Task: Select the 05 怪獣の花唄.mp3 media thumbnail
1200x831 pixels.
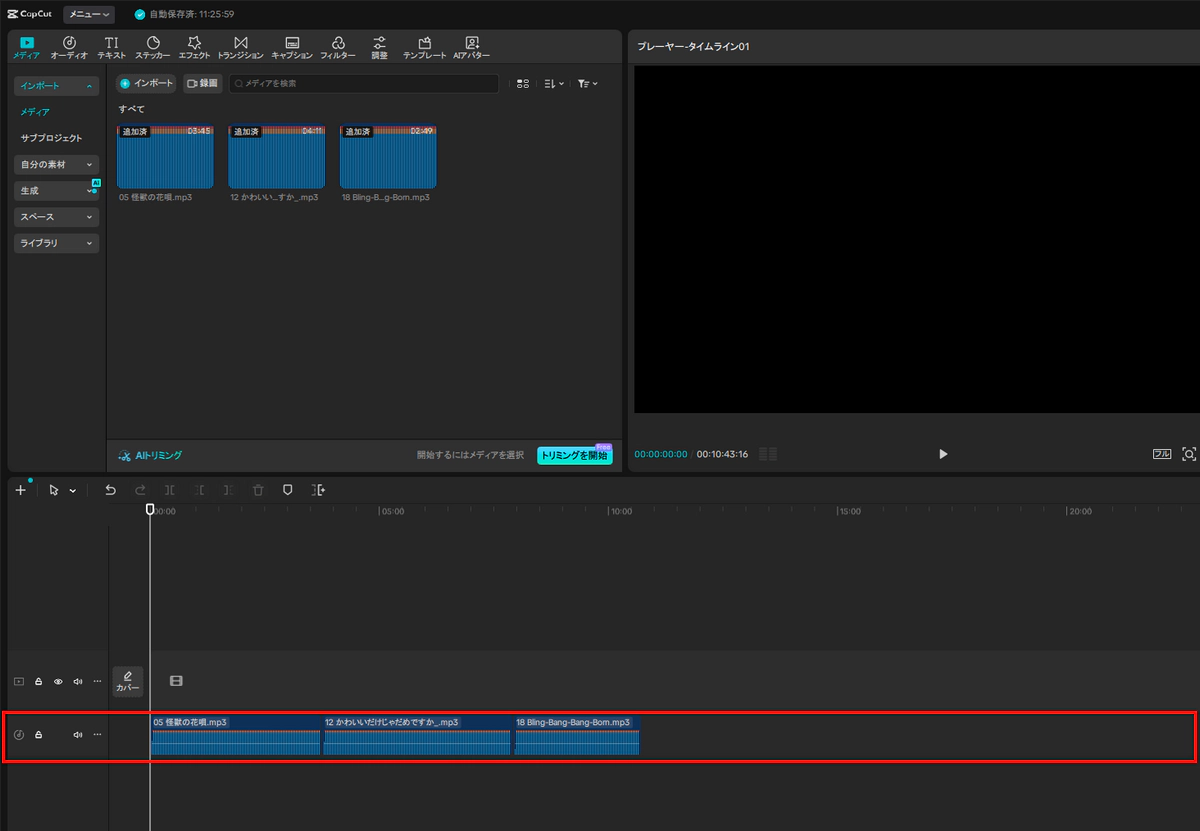Action: 165,156
